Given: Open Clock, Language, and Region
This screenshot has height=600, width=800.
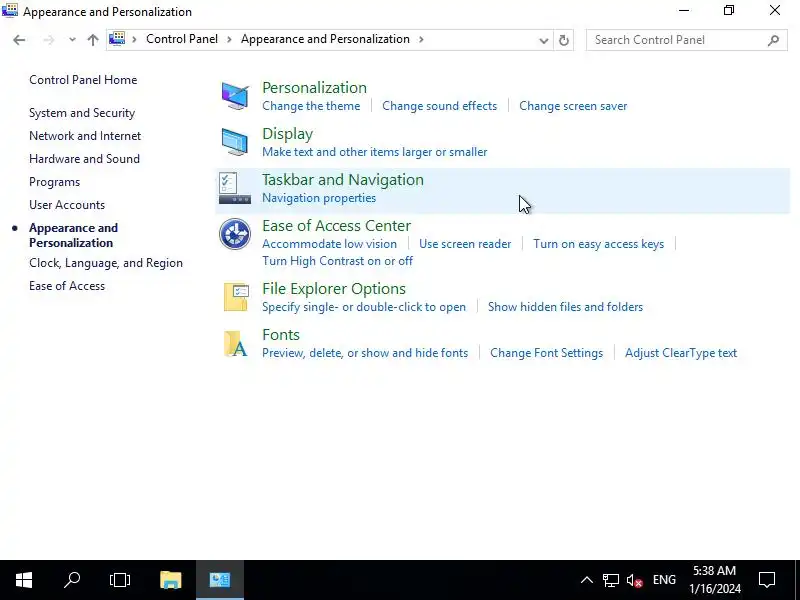Looking at the screenshot, I should coord(106,263).
